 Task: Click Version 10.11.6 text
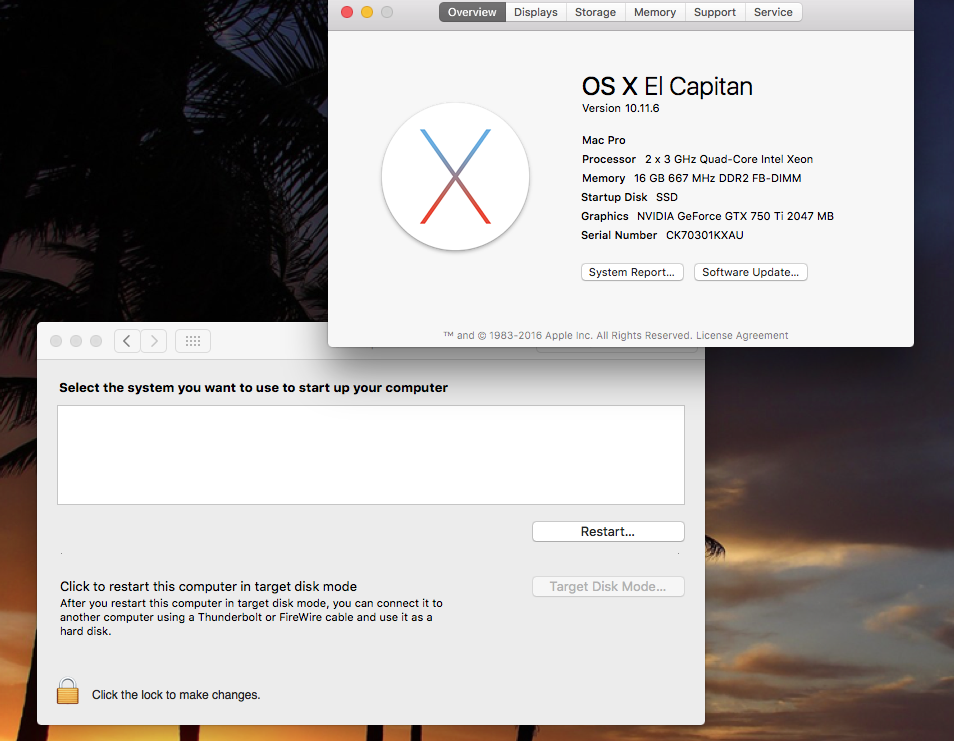[x=621, y=108]
